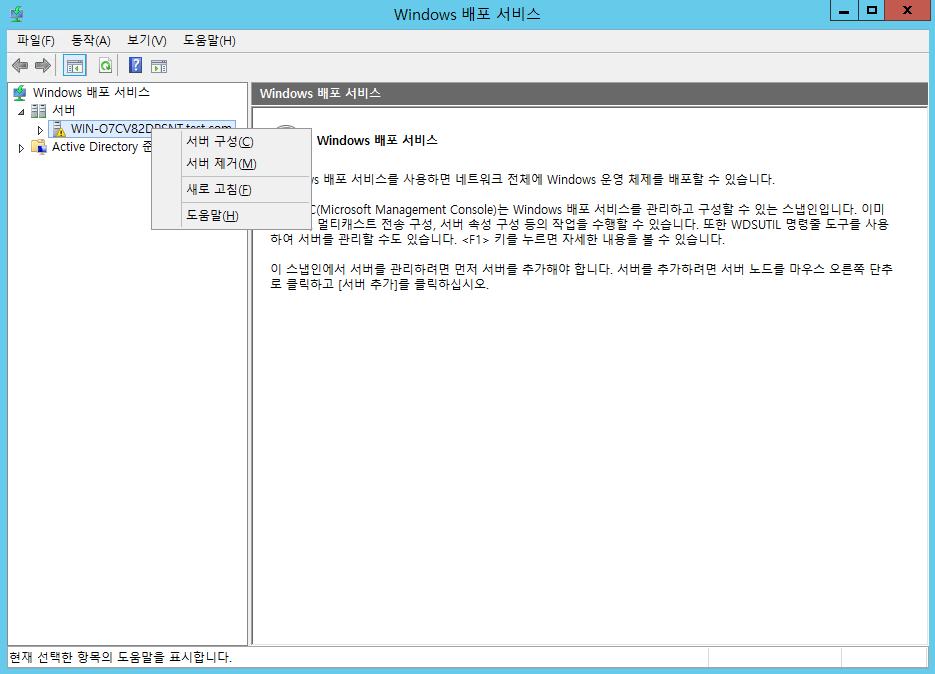Open the 파일(F) menu
This screenshot has height=674, width=935.
coord(36,40)
